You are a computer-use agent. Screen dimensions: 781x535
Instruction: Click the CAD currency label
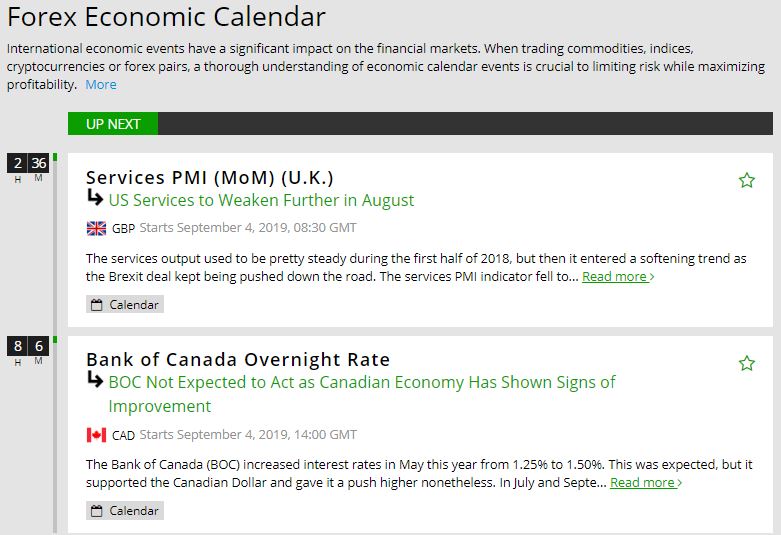123,435
